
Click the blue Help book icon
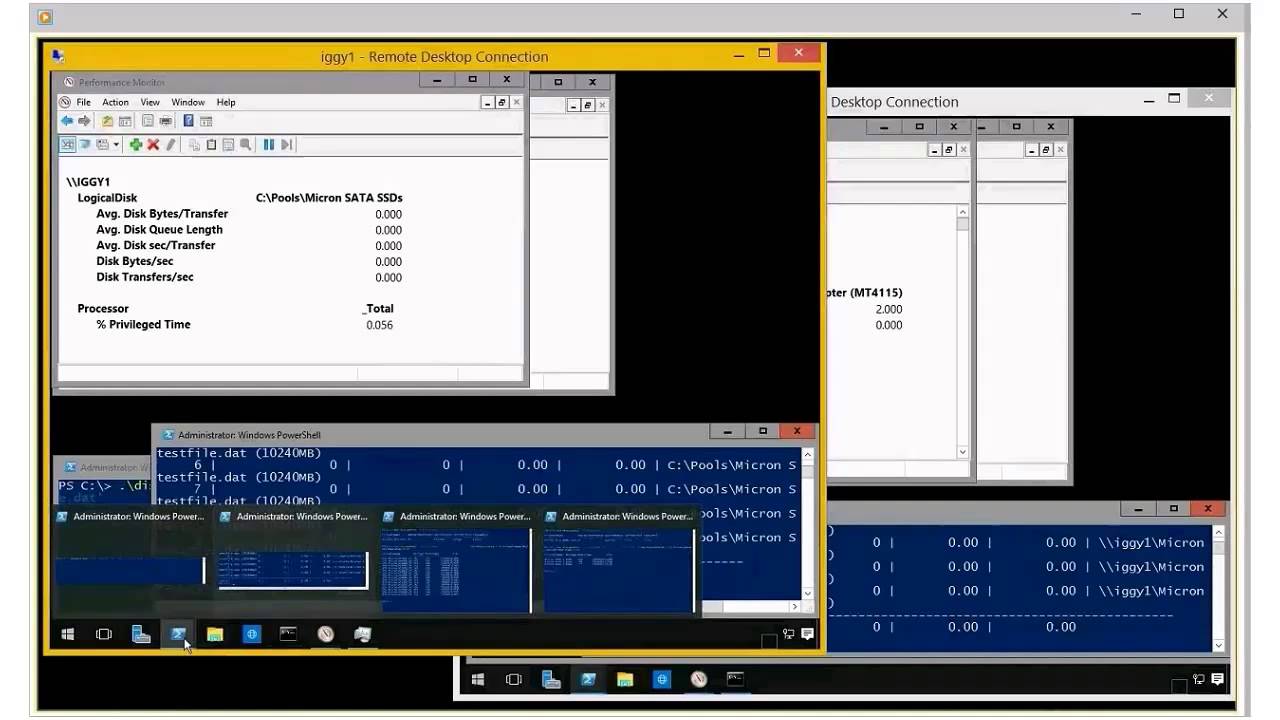(x=188, y=121)
